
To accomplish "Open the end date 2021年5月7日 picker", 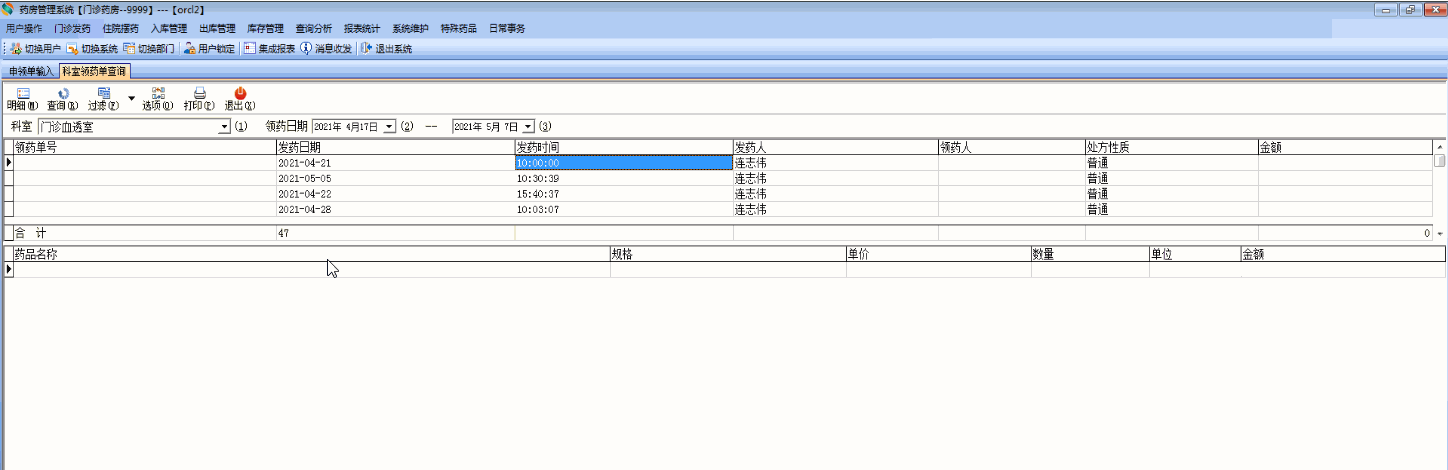I will click(x=529, y=127).
